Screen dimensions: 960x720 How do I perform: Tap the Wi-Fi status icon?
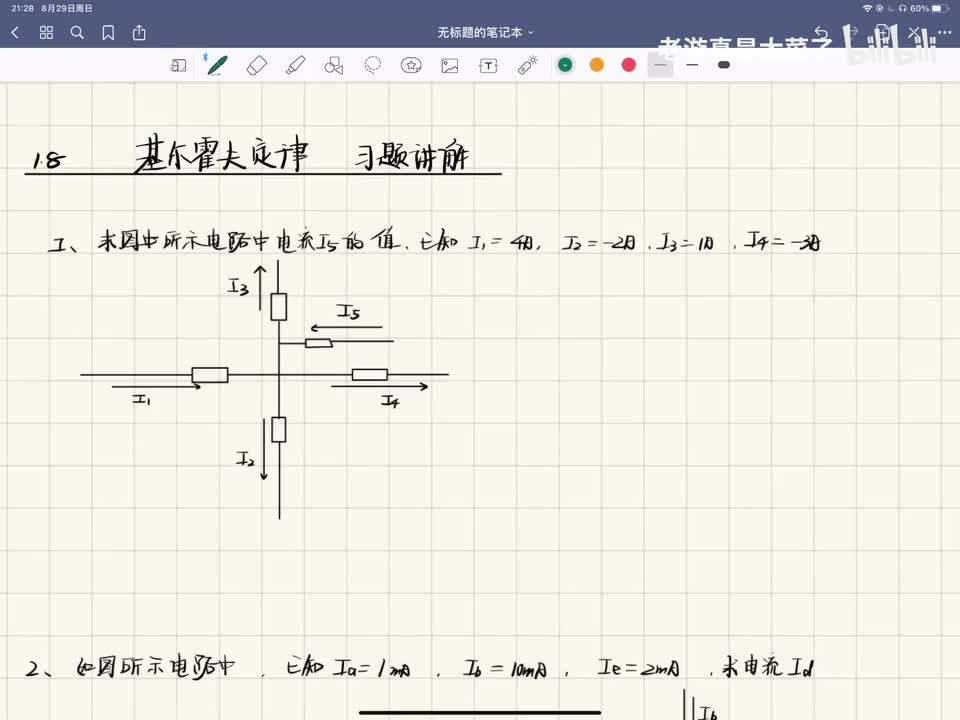coord(867,9)
